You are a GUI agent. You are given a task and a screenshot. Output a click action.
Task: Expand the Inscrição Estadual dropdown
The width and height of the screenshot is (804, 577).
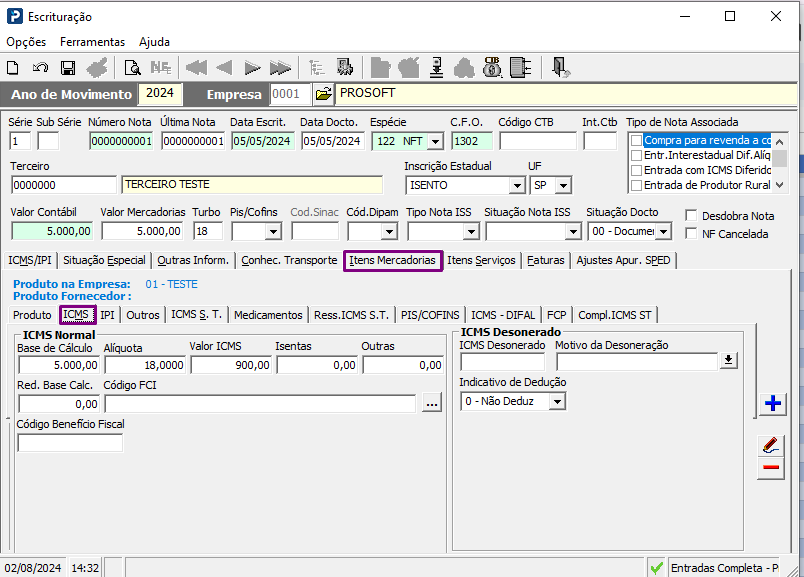[517, 186]
